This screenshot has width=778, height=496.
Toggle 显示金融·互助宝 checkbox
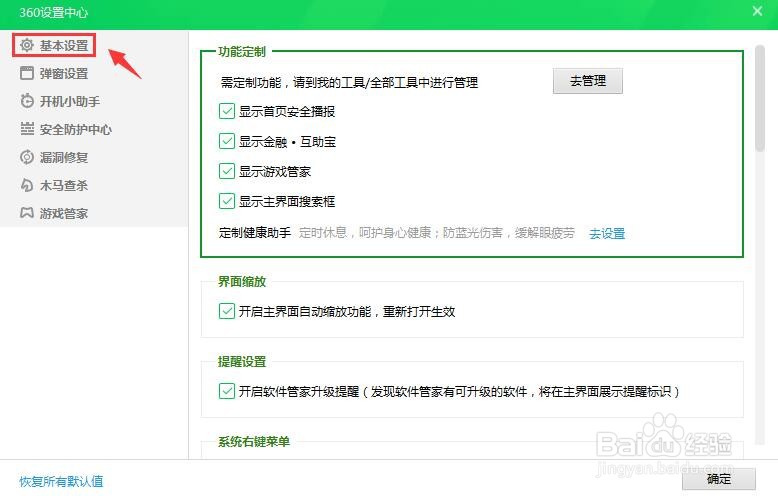click(x=227, y=141)
